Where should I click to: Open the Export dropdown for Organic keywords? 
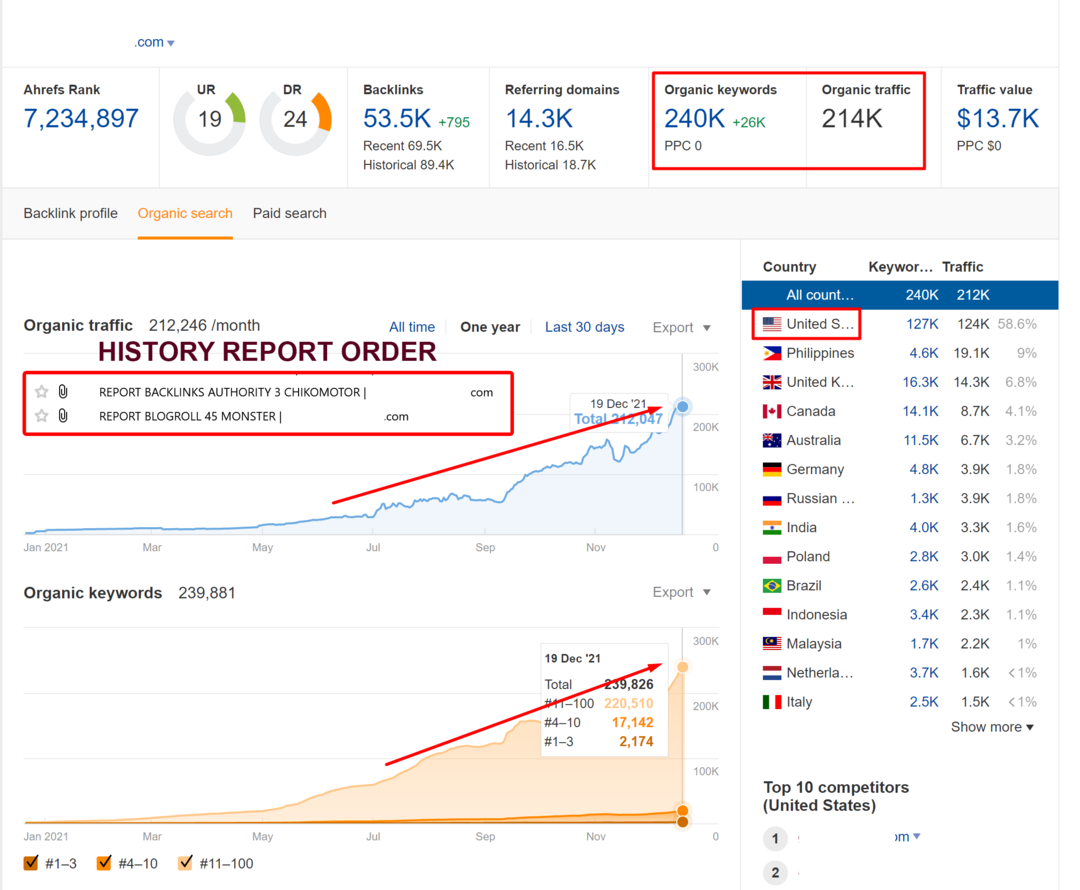[x=681, y=592]
